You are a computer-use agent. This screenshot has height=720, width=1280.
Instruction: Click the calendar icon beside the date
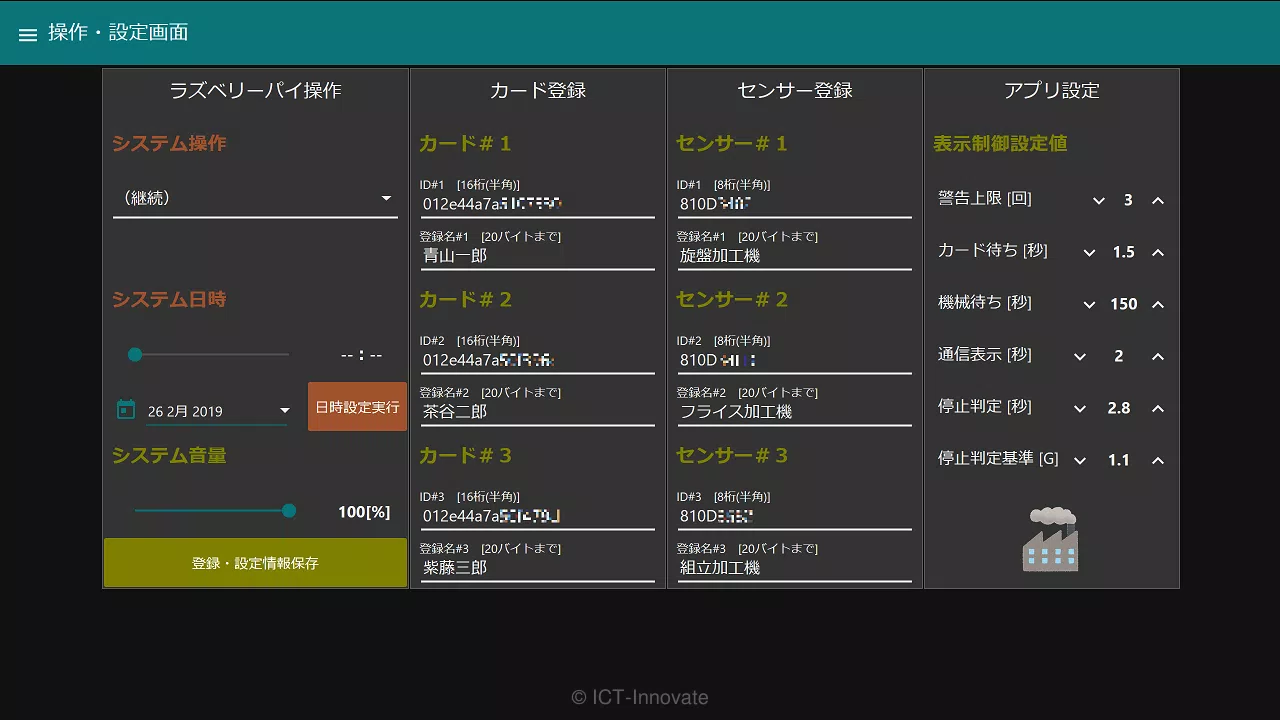click(126, 409)
